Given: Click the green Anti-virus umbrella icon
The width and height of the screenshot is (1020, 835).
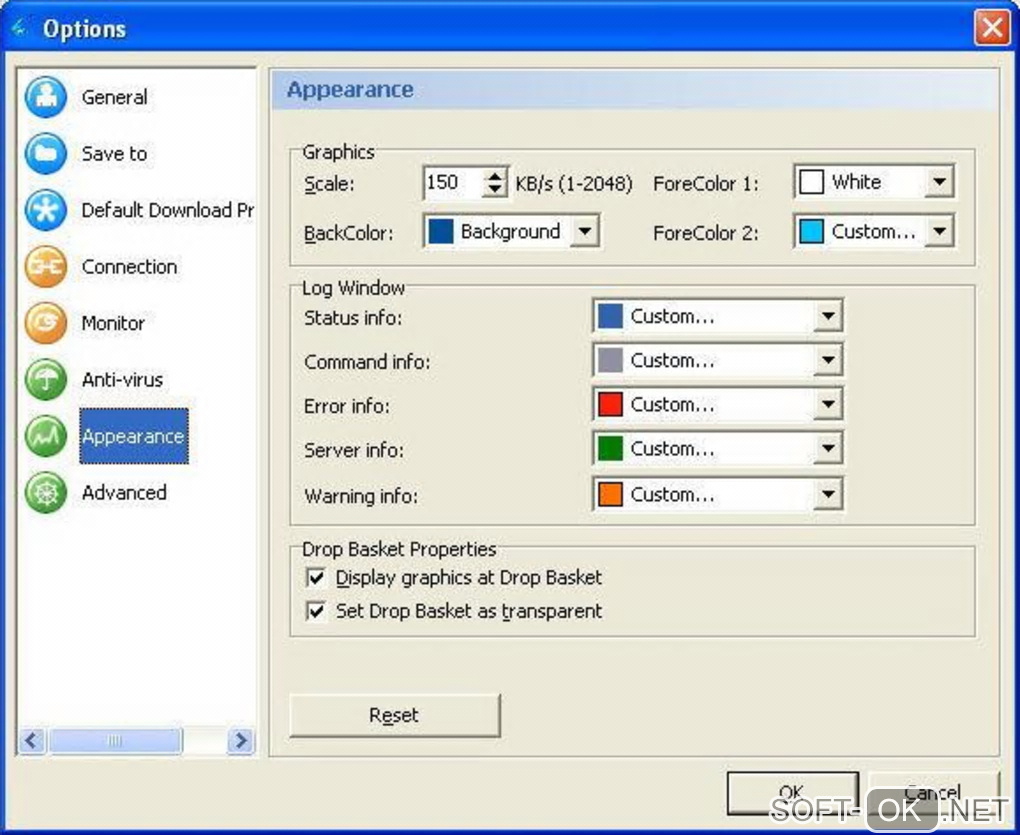Looking at the screenshot, I should point(46,380).
